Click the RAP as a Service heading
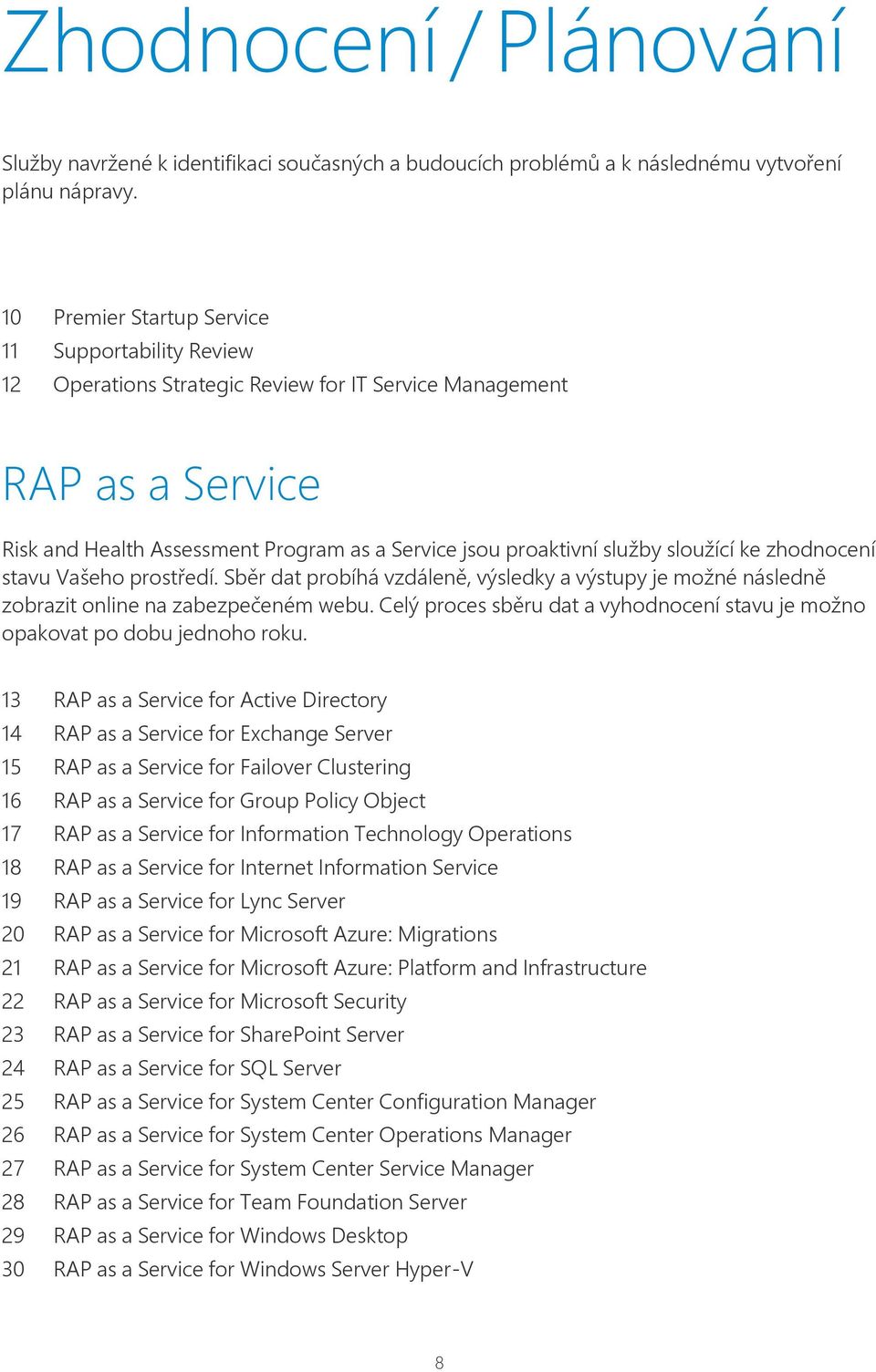Screen dimensions: 876x1372 click(x=162, y=484)
